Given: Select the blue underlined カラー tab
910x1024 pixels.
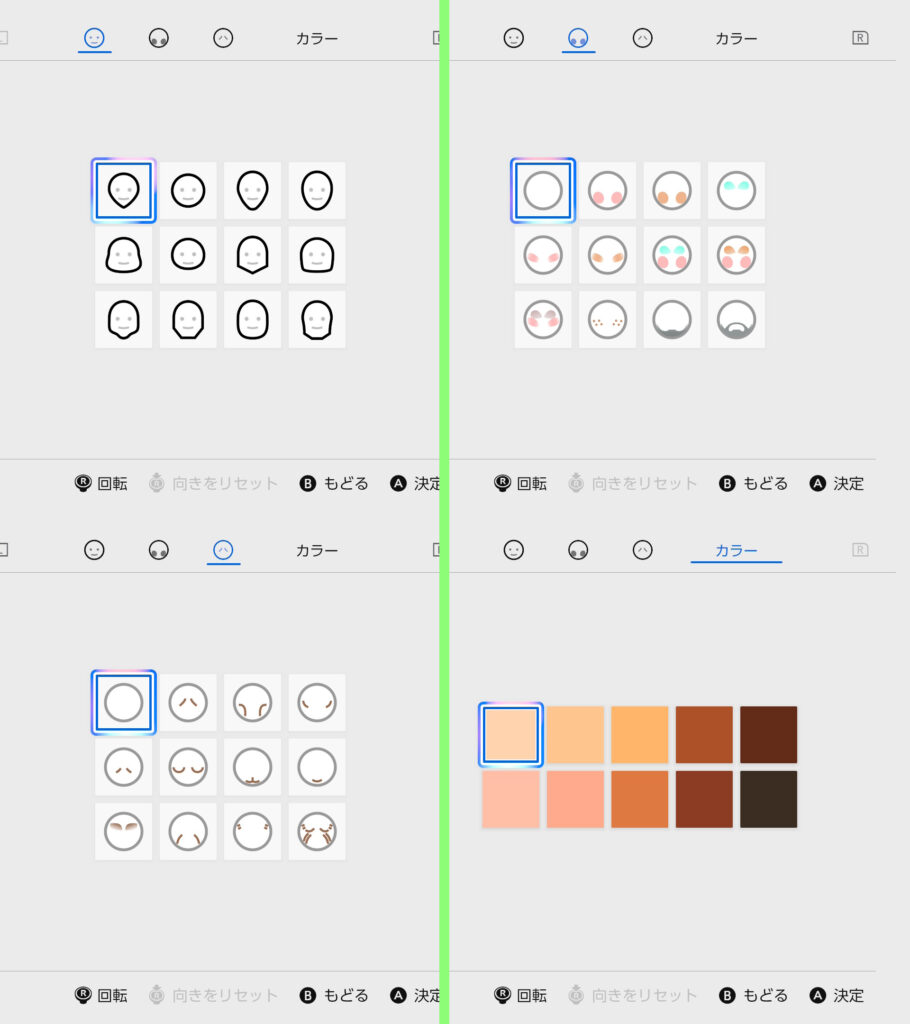Looking at the screenshot, I should [736, 551].
